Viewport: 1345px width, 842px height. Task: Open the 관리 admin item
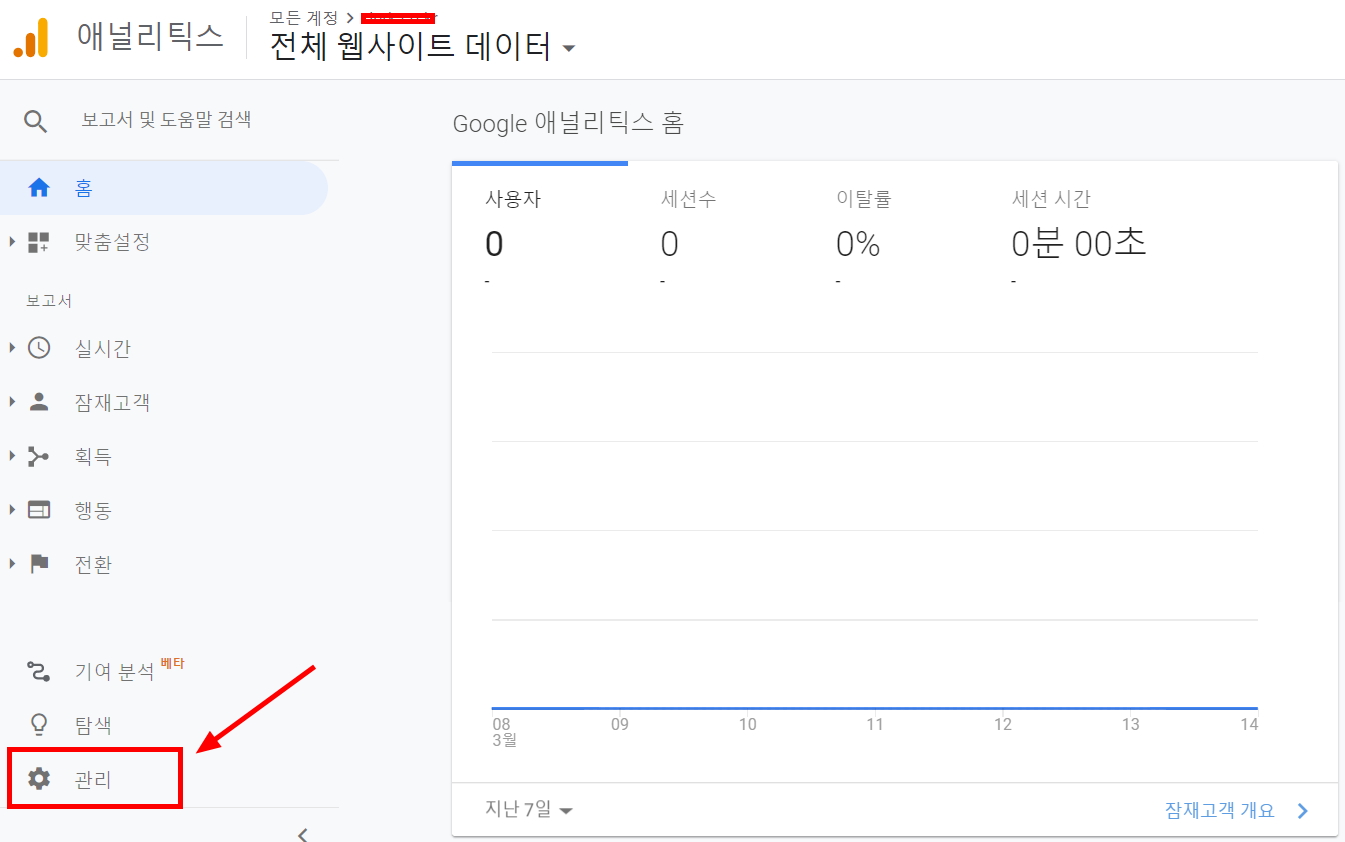(x=95, y=779)
